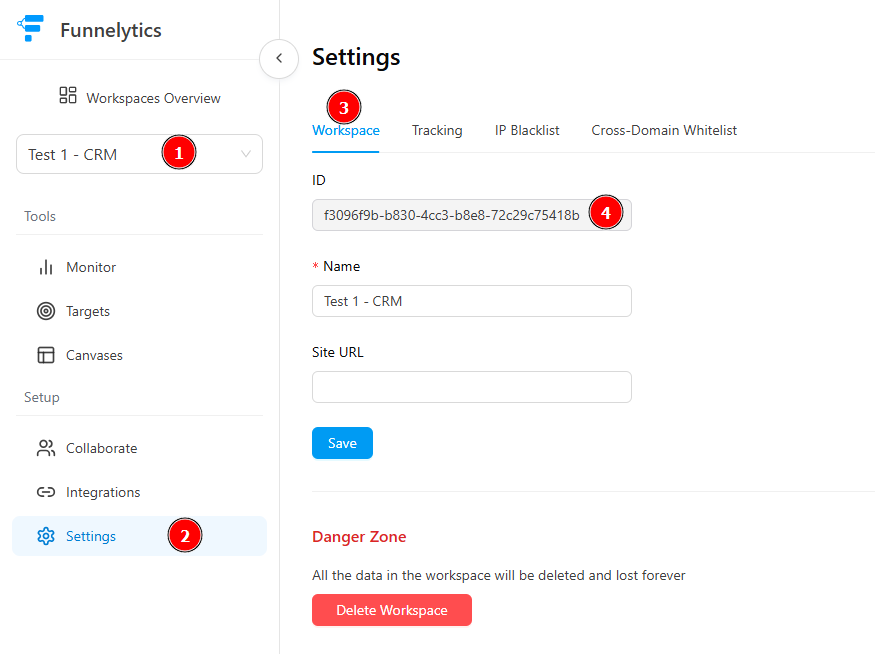This screenshot has height=654, width=875.
Task: Click the Targets bullseye icon
Action: tap(46, 311)
